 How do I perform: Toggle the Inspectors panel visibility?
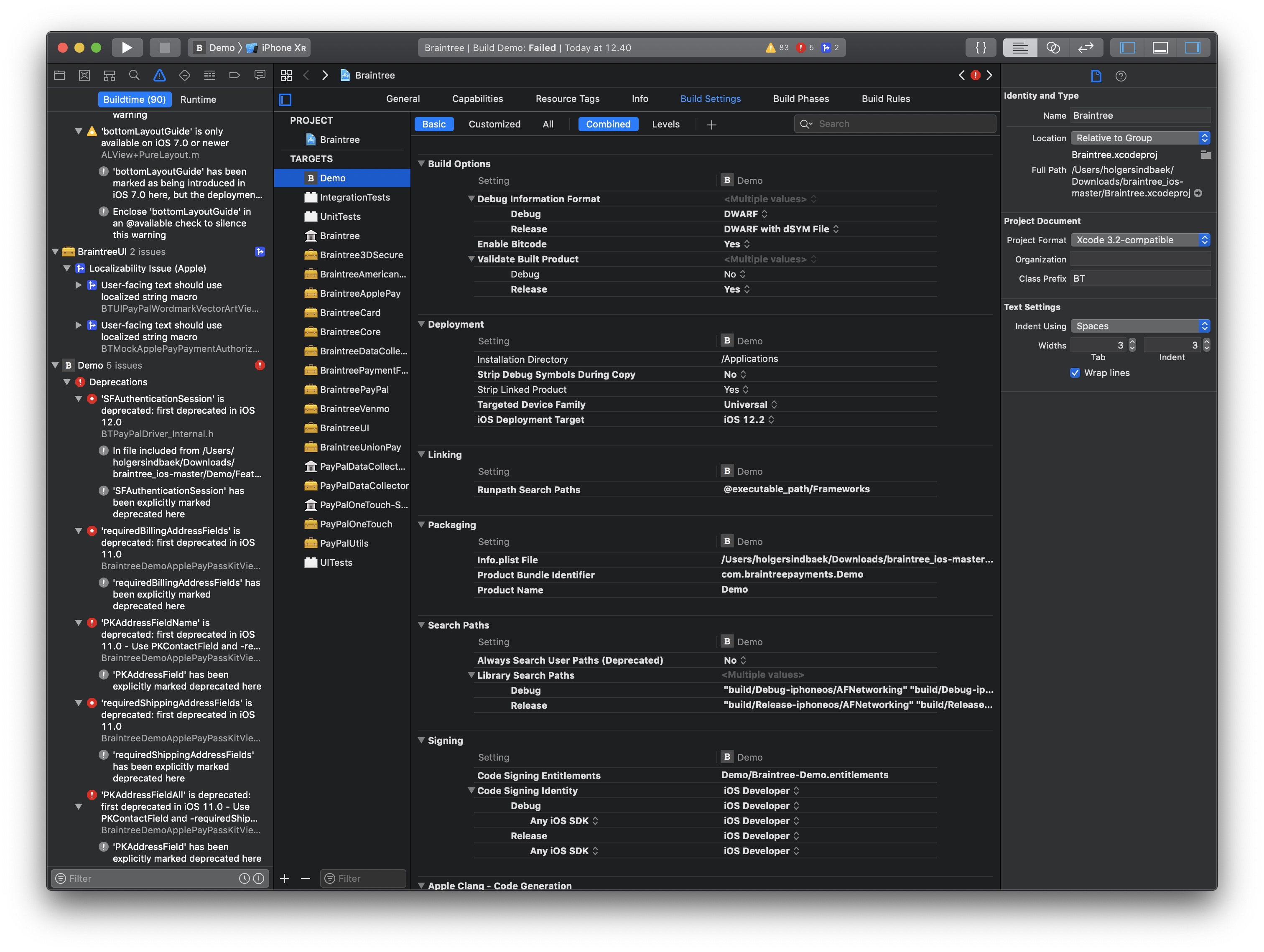click(1193, 47)
